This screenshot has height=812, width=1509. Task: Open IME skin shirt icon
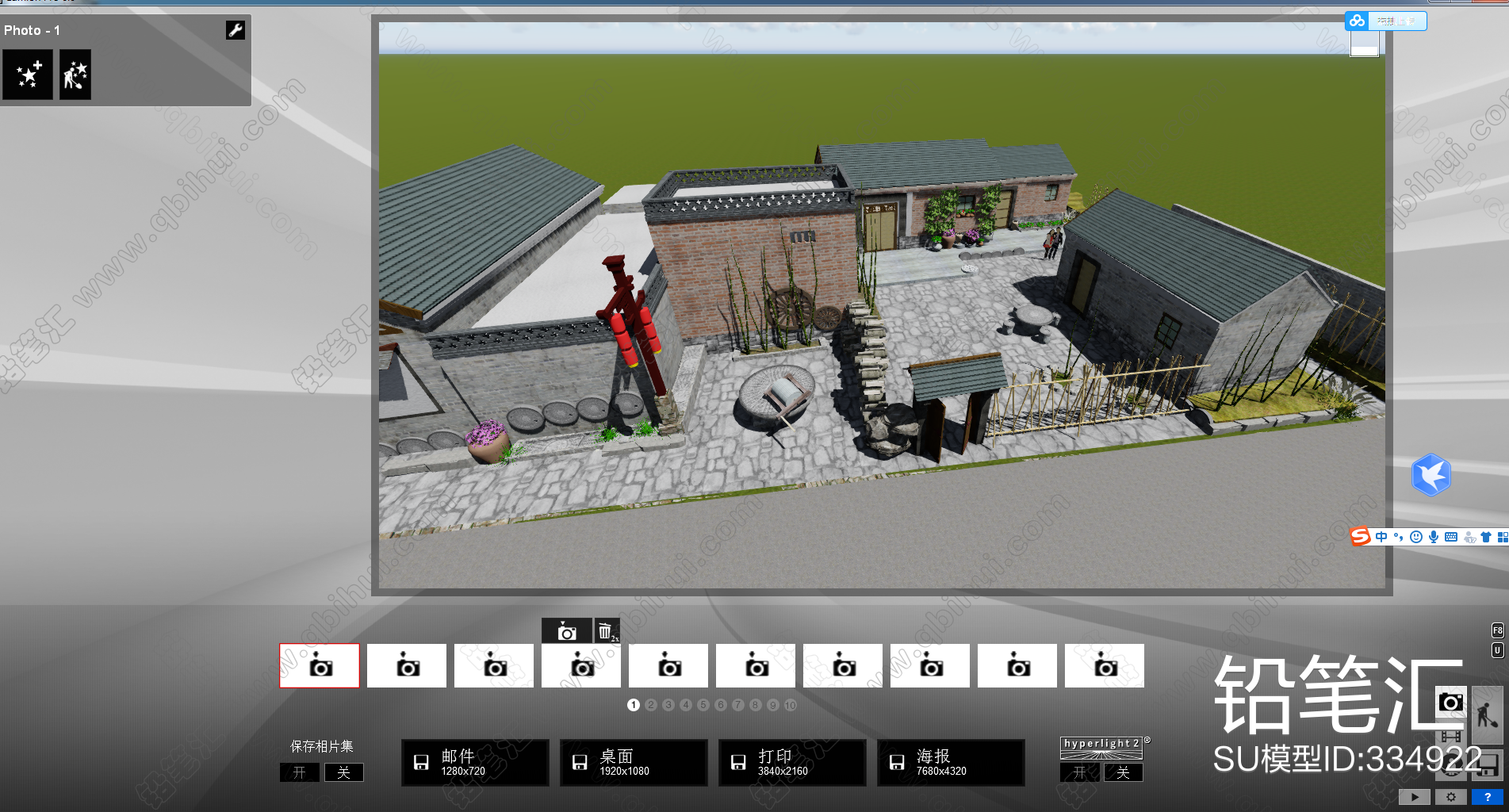click(1486, 537)
